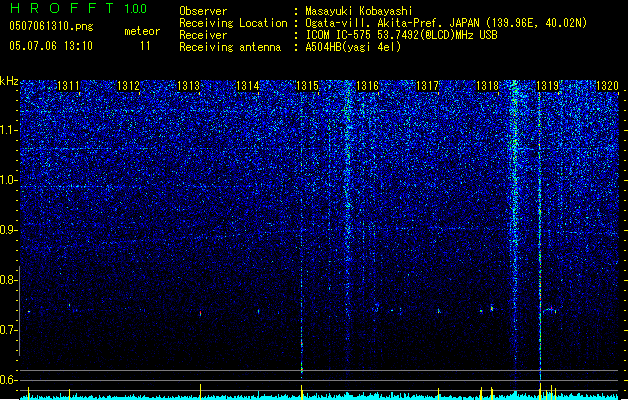Click the 1318 time axis label
Screen dimensions: 629x400
pyautogui.click(x=487, y=86)
